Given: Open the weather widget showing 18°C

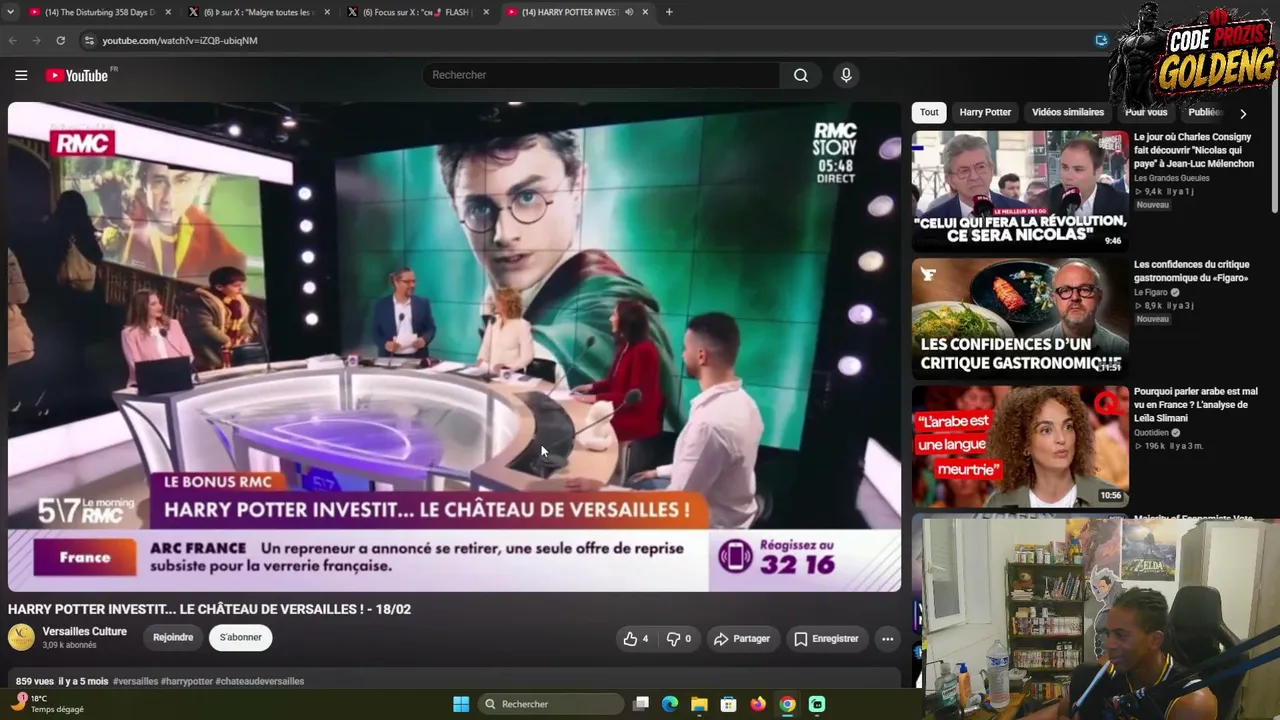Looking at the screenshot, I should [x=47, y=704].
